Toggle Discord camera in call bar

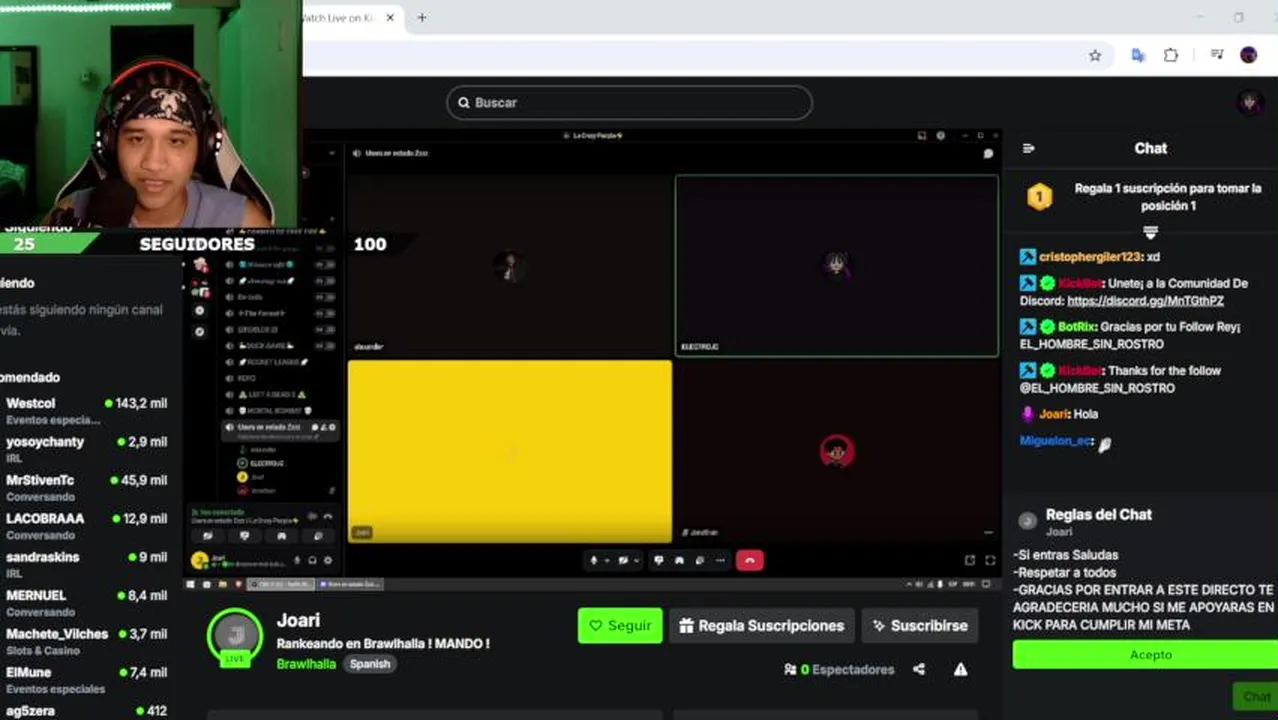[623, 560]
